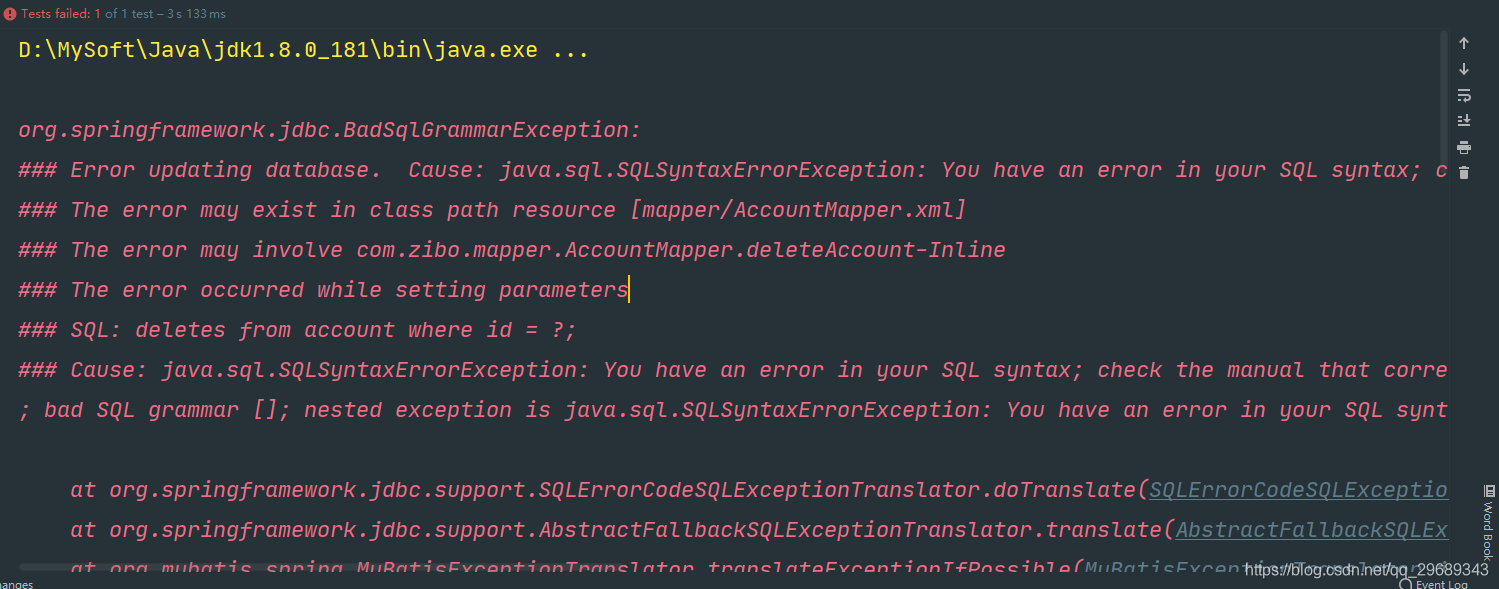The image size is (1499, 589).
Task: Open the Word Book side panel
Action: click(1488, 530)
